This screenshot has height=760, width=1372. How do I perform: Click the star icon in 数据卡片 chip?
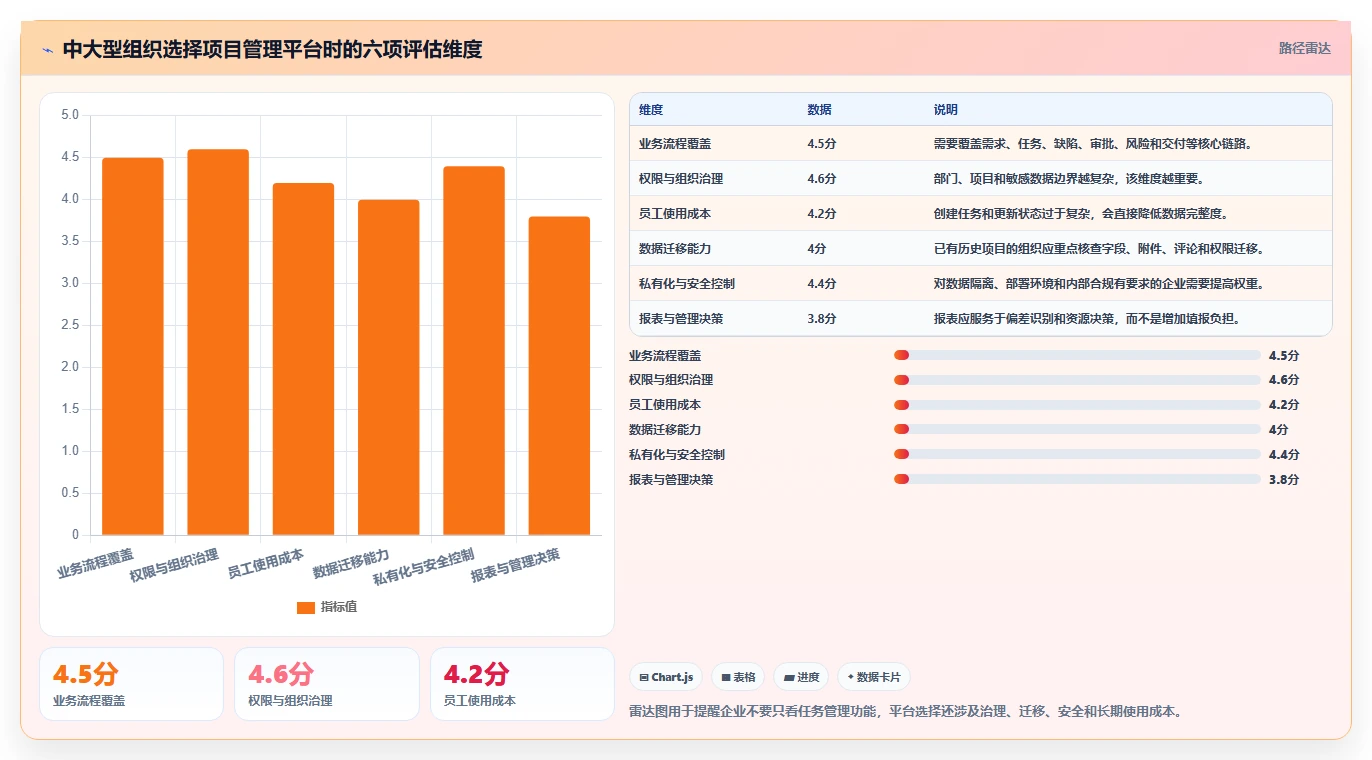pos(851,677)
